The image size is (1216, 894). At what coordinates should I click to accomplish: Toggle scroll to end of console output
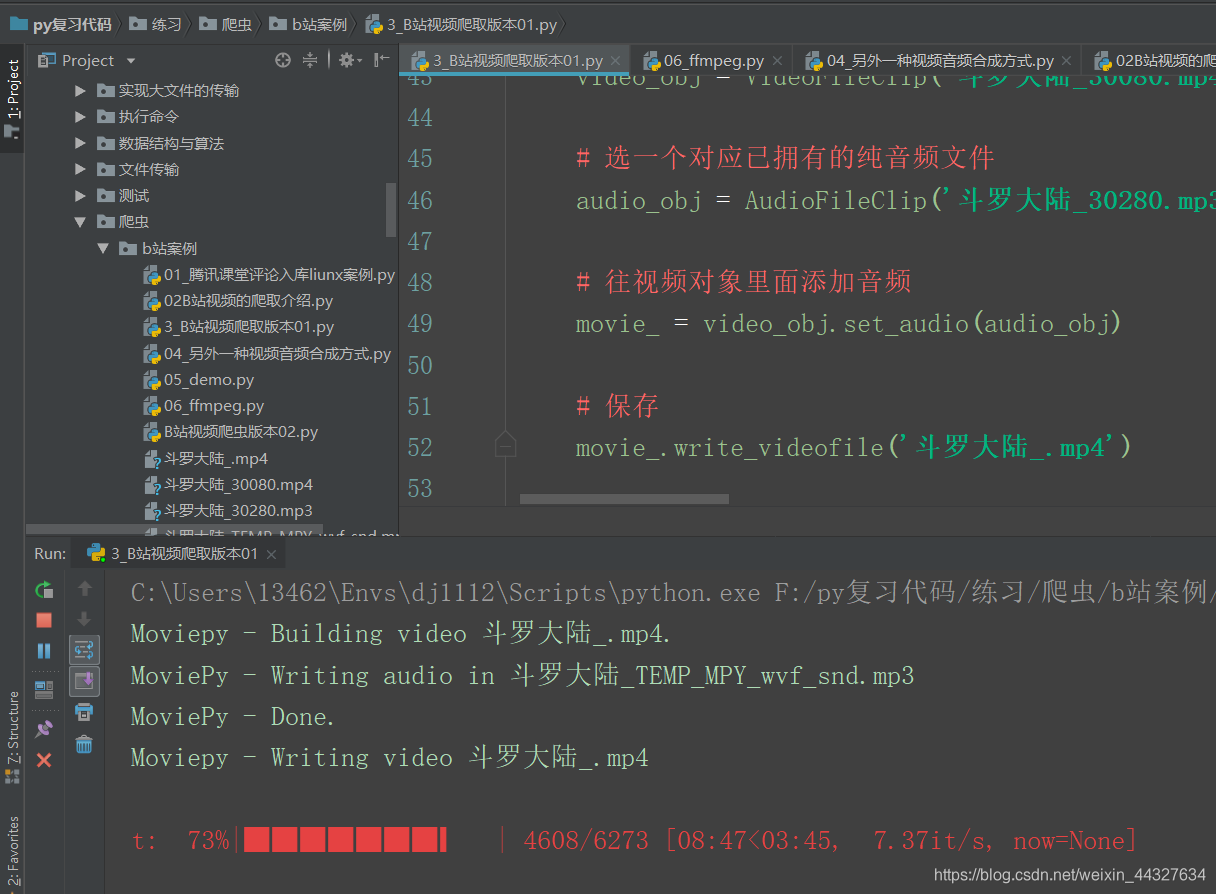pos(84,682)
